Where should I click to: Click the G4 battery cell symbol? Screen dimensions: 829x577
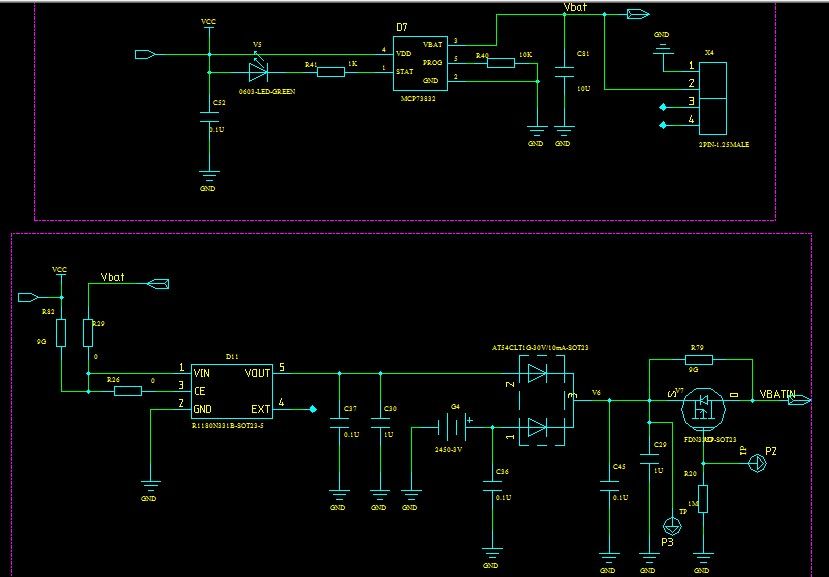[x=453, y=428]
